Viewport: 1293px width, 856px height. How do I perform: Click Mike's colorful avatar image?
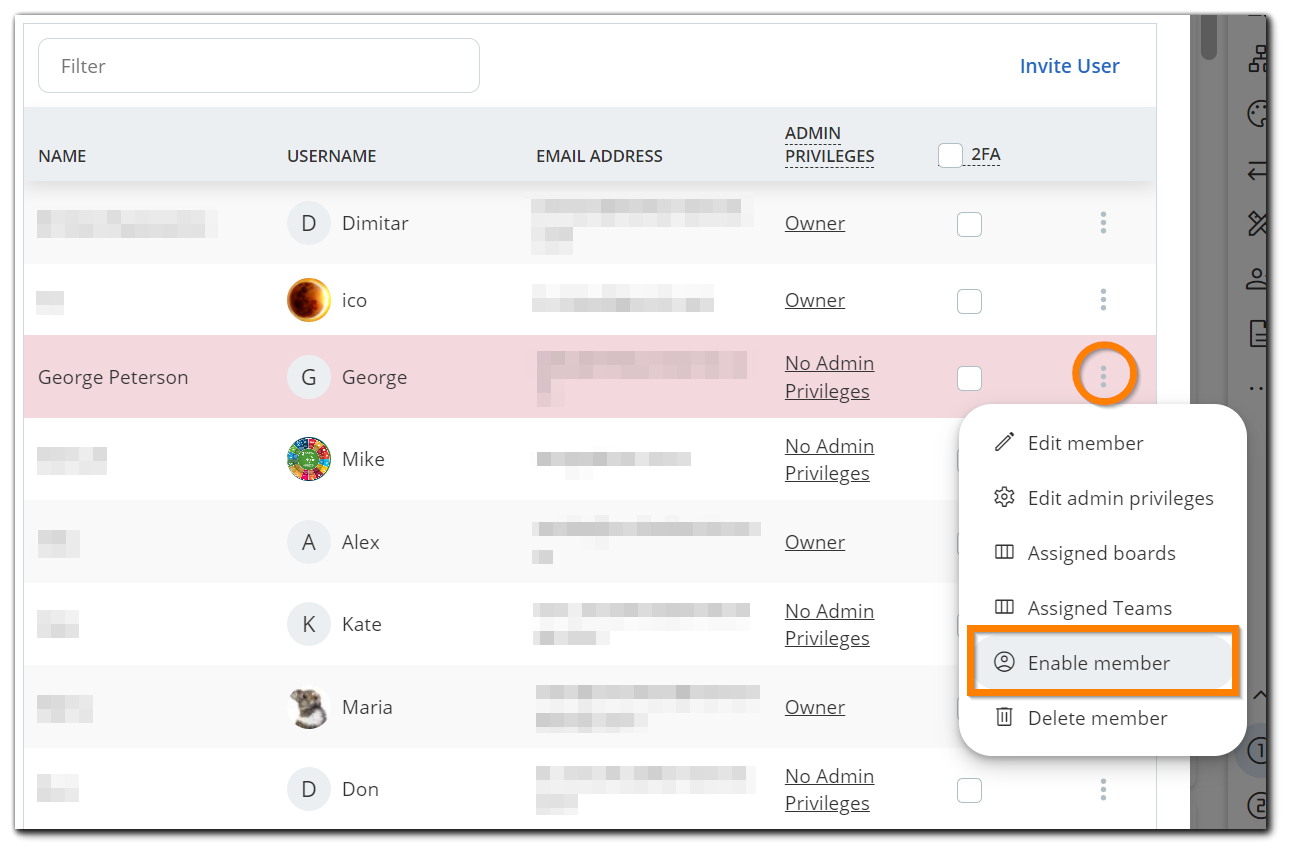308,459
